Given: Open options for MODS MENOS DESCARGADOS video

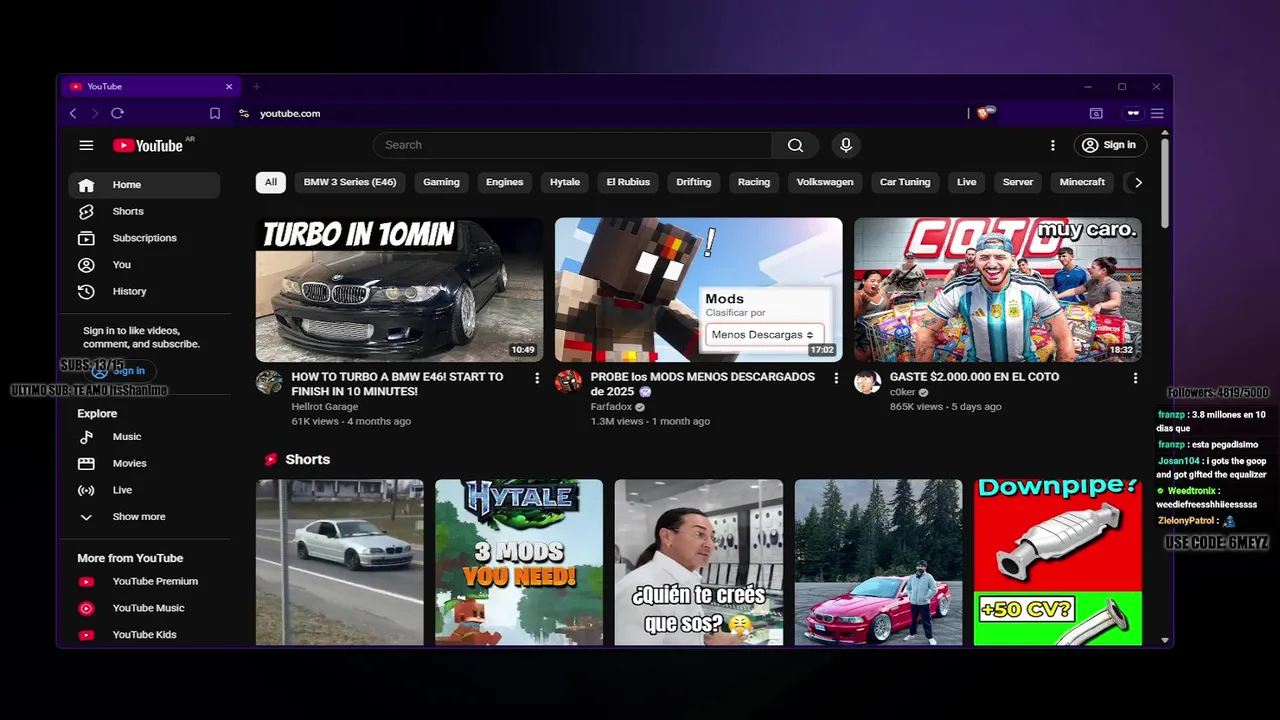Looking at the screenshot, I should click(x=836, y=378).
